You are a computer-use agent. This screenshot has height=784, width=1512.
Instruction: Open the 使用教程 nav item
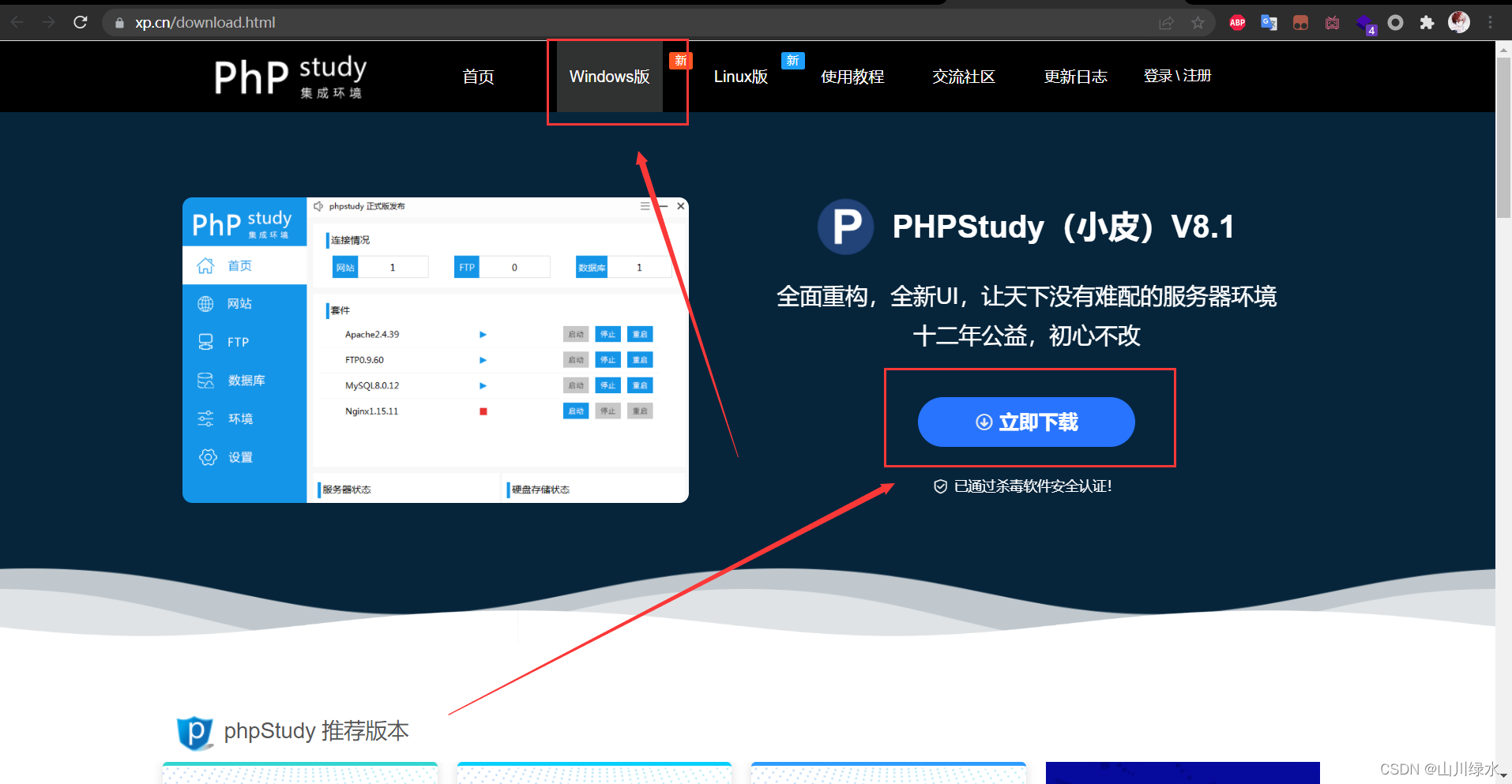point(852,77)
